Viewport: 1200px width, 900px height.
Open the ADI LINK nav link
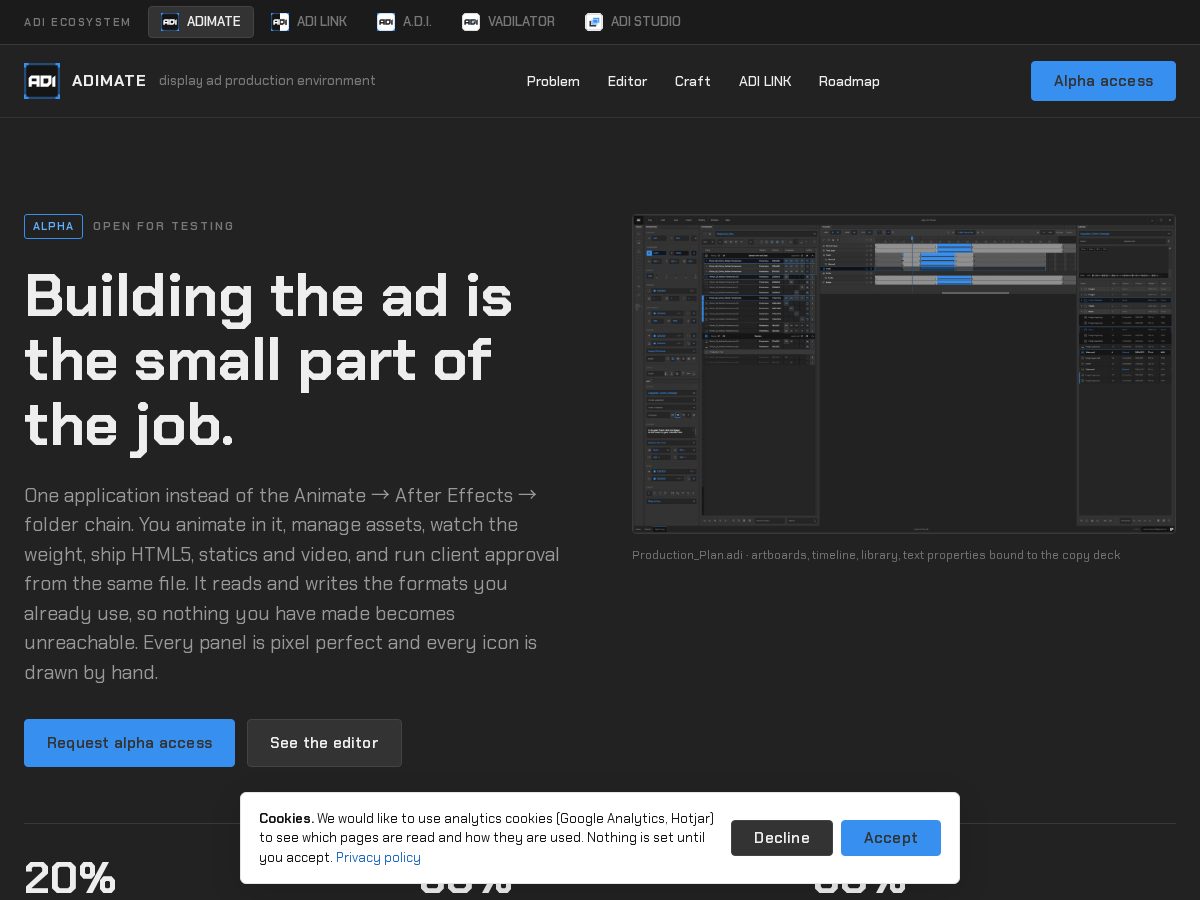click(765, 81)
